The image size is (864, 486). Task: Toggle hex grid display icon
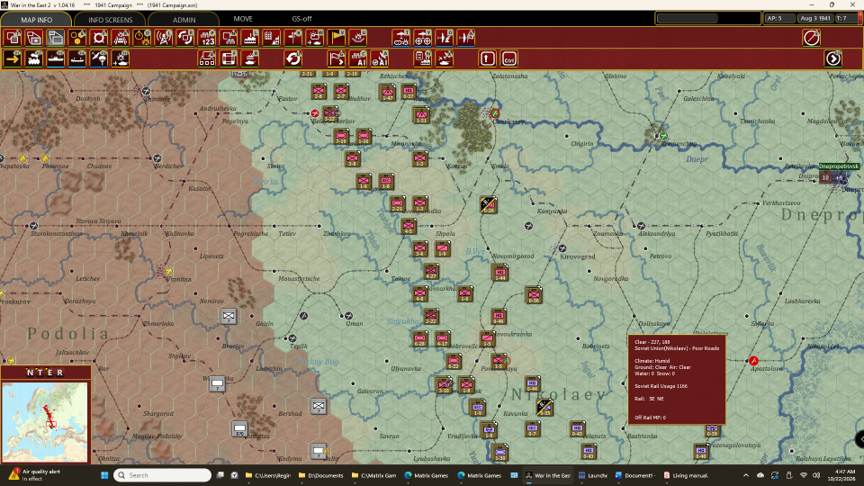point(77,38)
